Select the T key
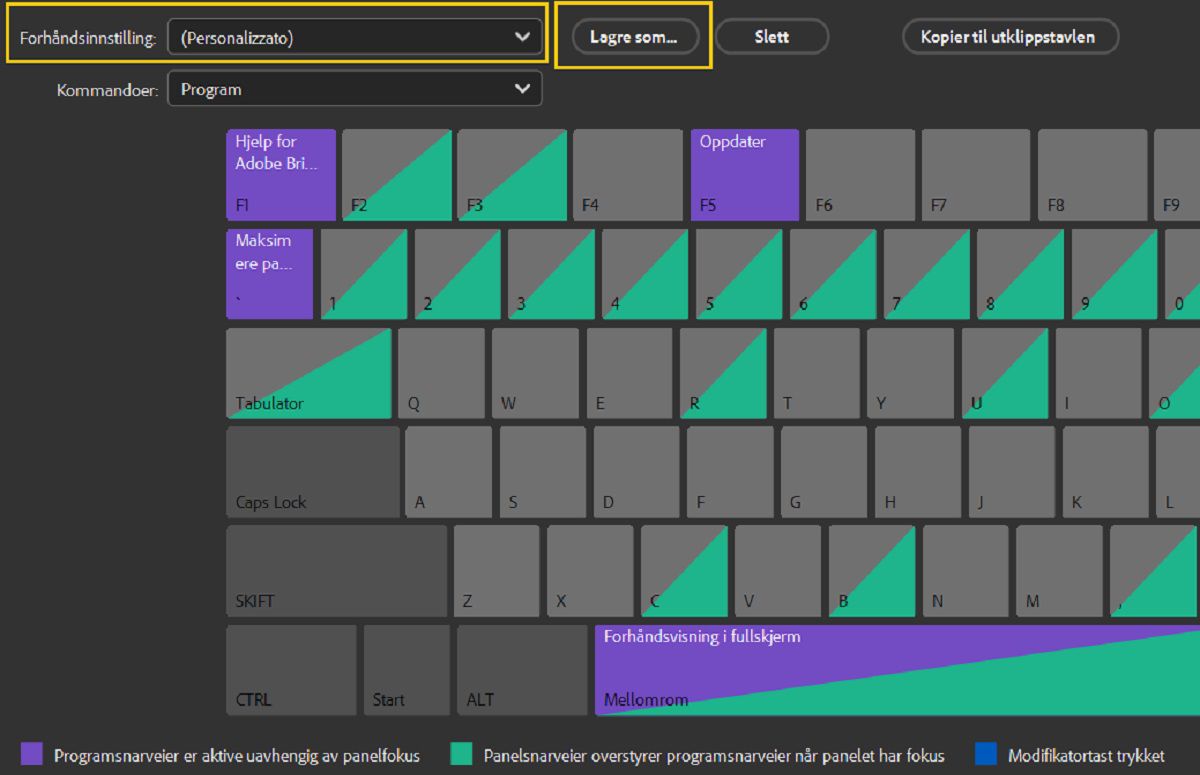 [818, 373]
